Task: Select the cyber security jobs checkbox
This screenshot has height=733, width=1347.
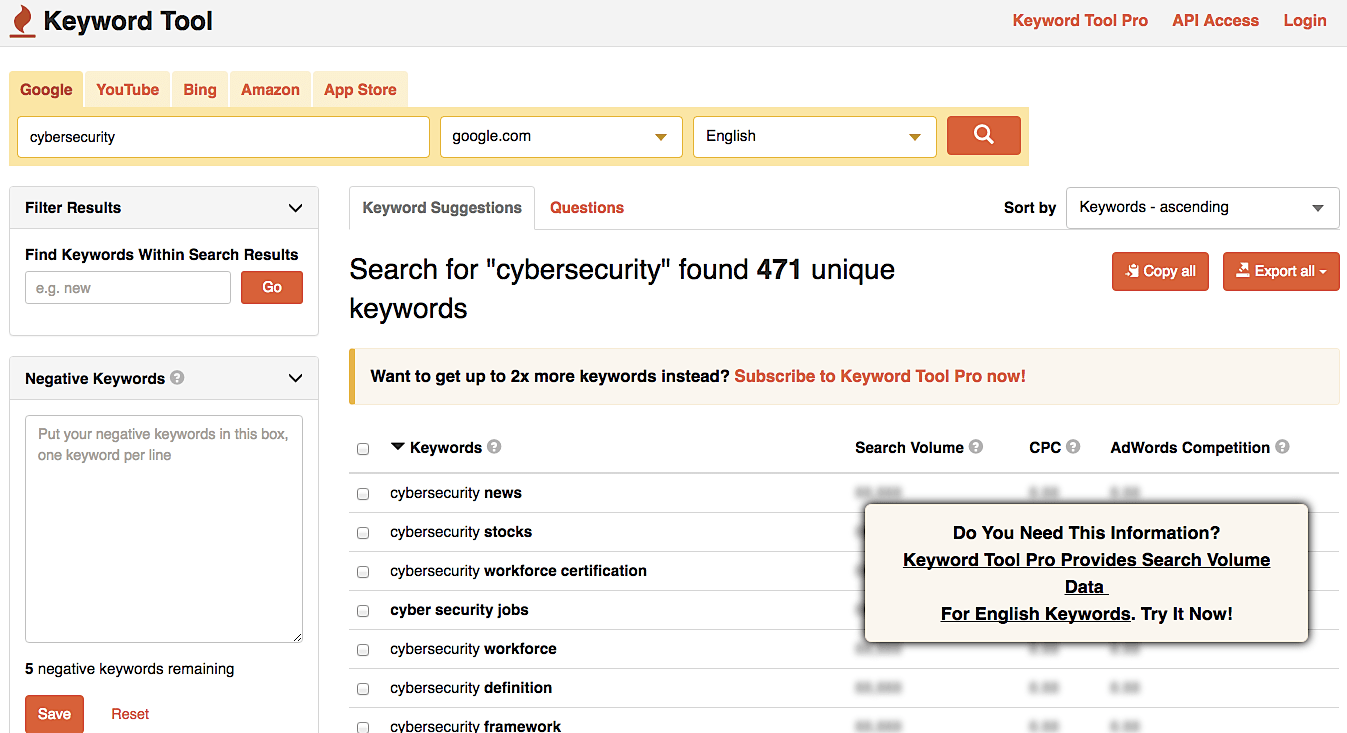Action: point(363,610)
